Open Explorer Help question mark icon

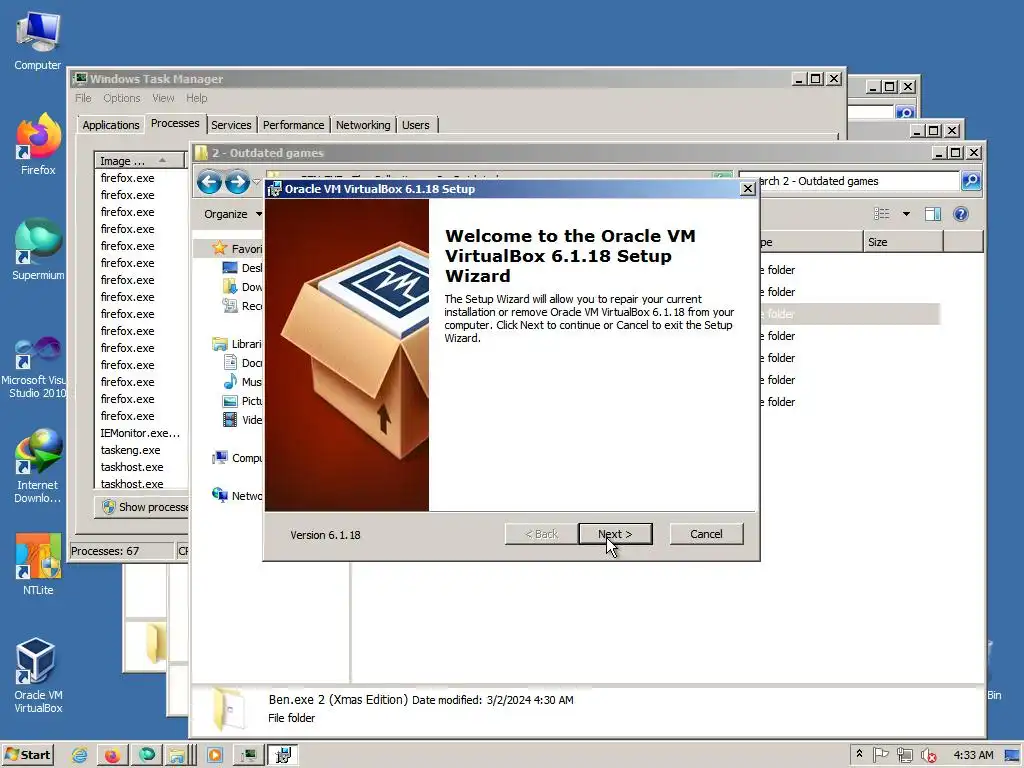[961, 214]
